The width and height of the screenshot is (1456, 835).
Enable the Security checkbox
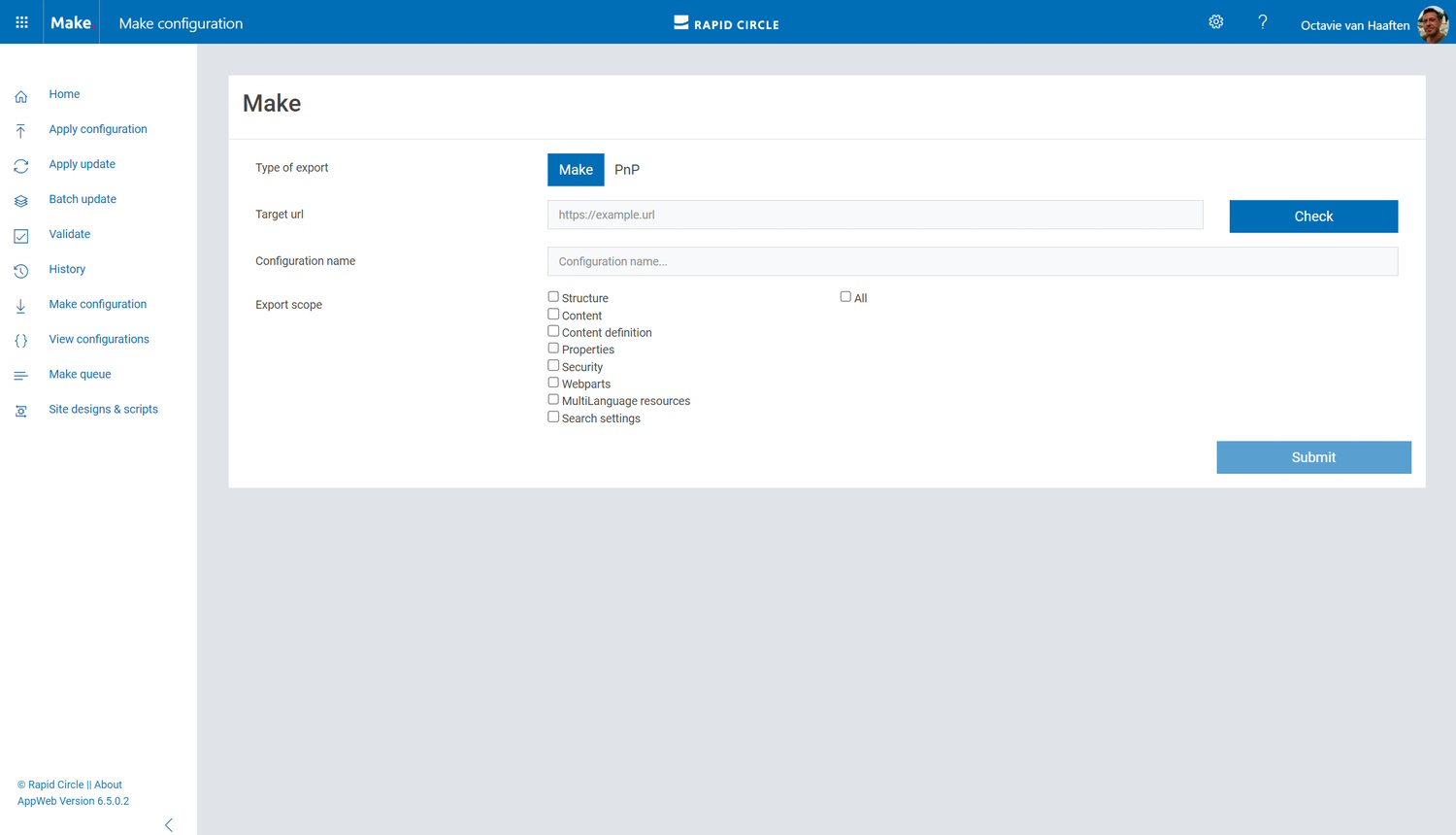tap(552, 364)
